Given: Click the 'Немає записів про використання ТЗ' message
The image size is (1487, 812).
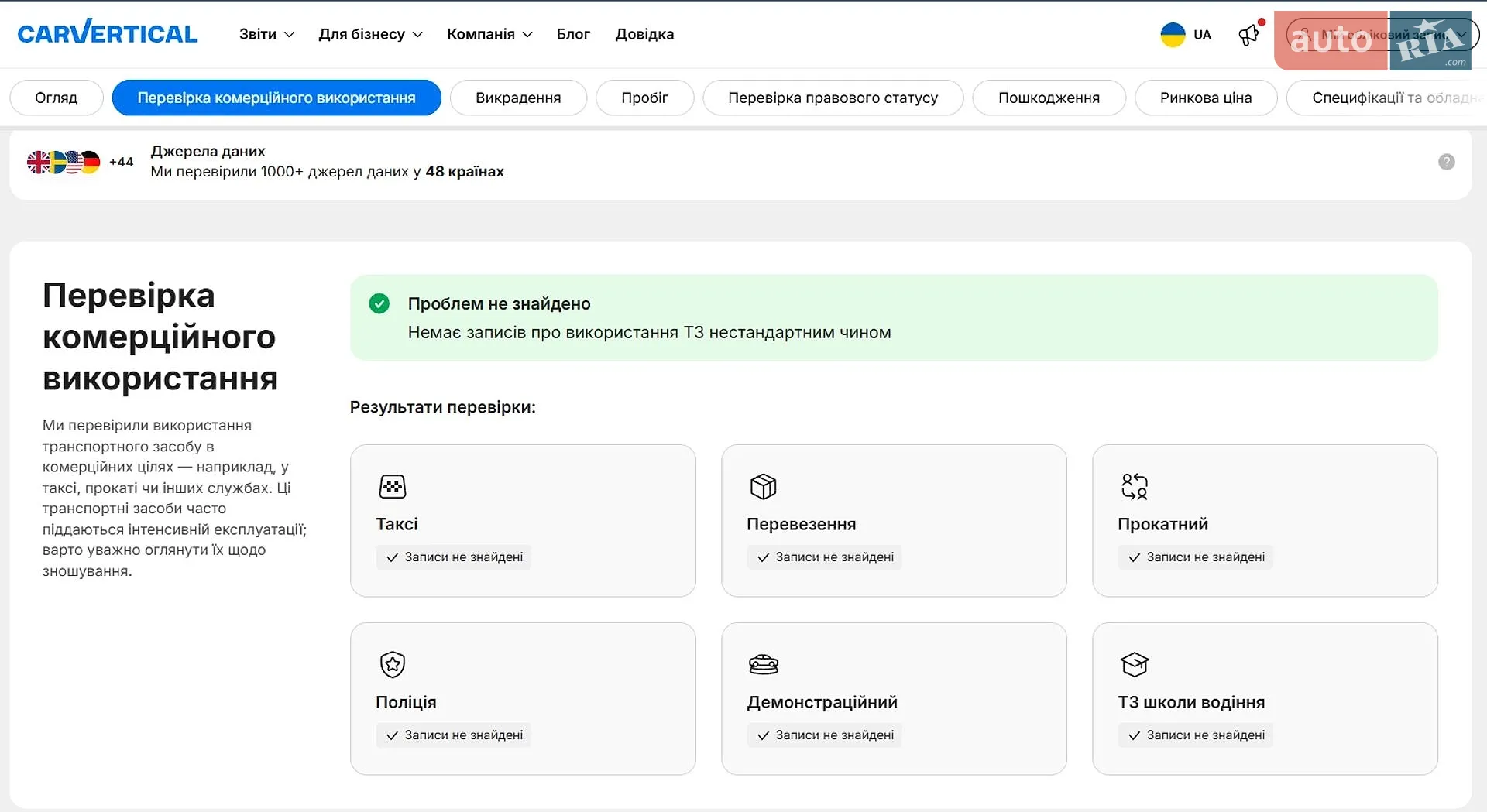Looking at the screenshot, I should (649, 332).
